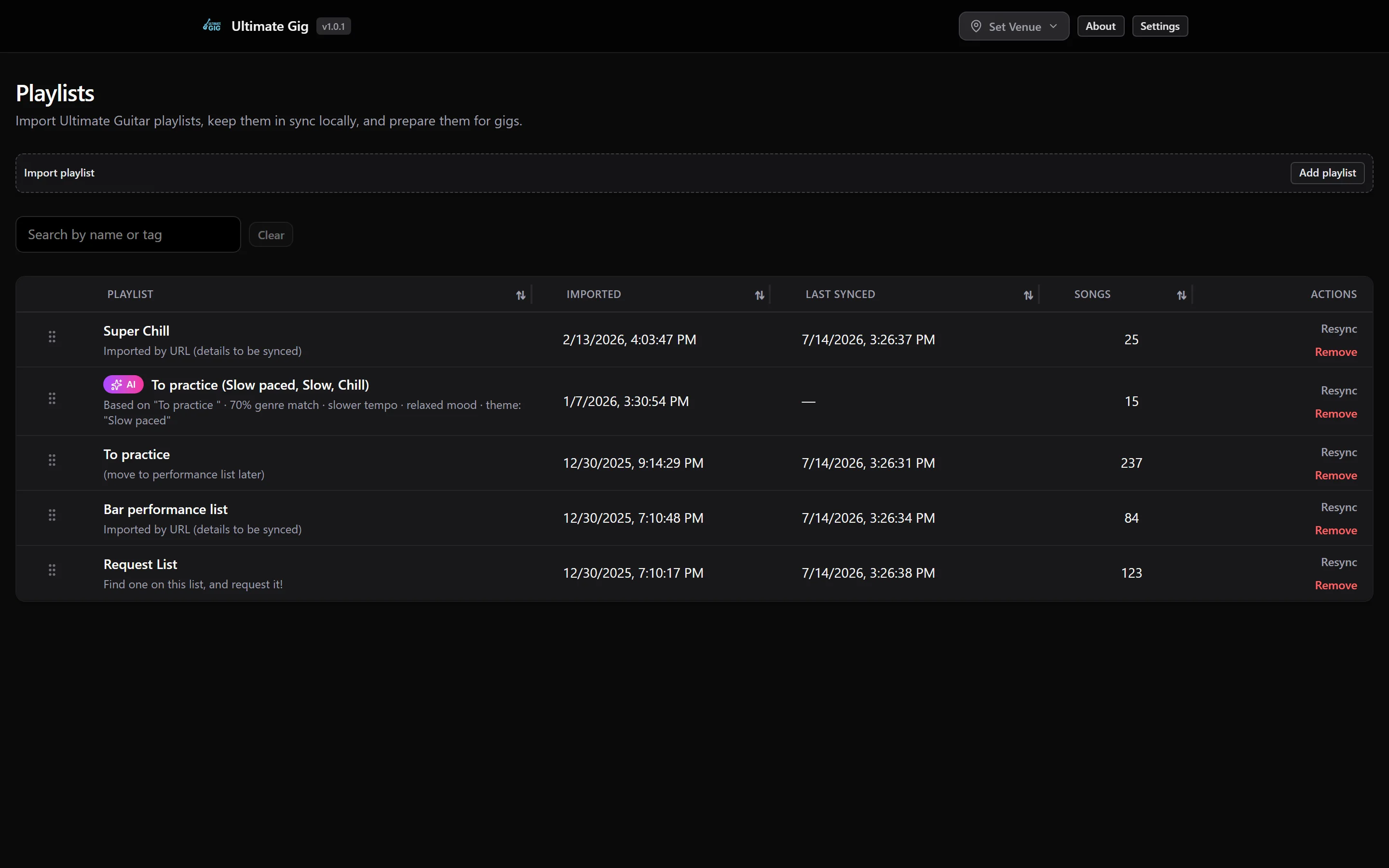Click the v1.0.1 version badge
Screen dimensions: 1389x868
[x=333, y=27]
